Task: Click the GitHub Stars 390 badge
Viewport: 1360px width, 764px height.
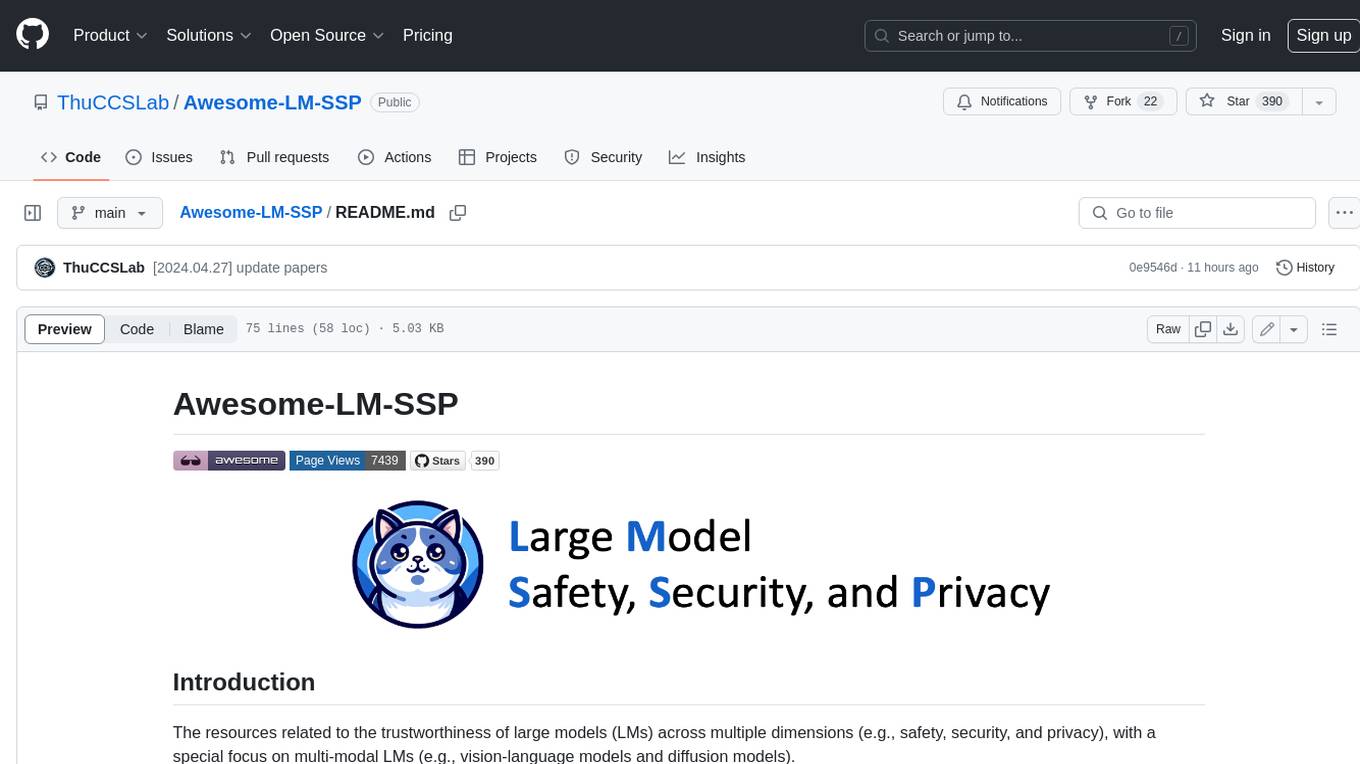Action: coord(454,460)
